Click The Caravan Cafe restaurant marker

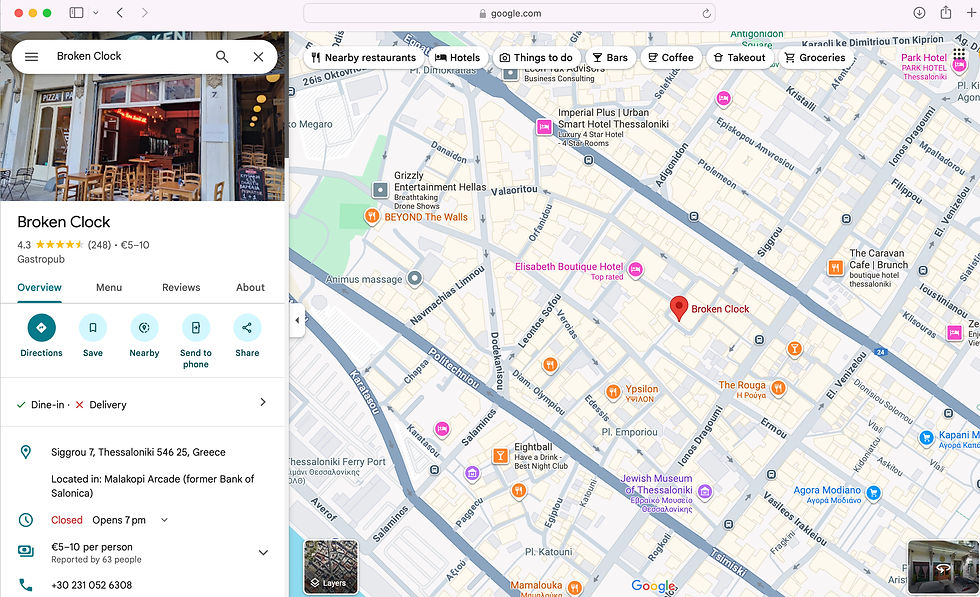[x=836, y=268]
